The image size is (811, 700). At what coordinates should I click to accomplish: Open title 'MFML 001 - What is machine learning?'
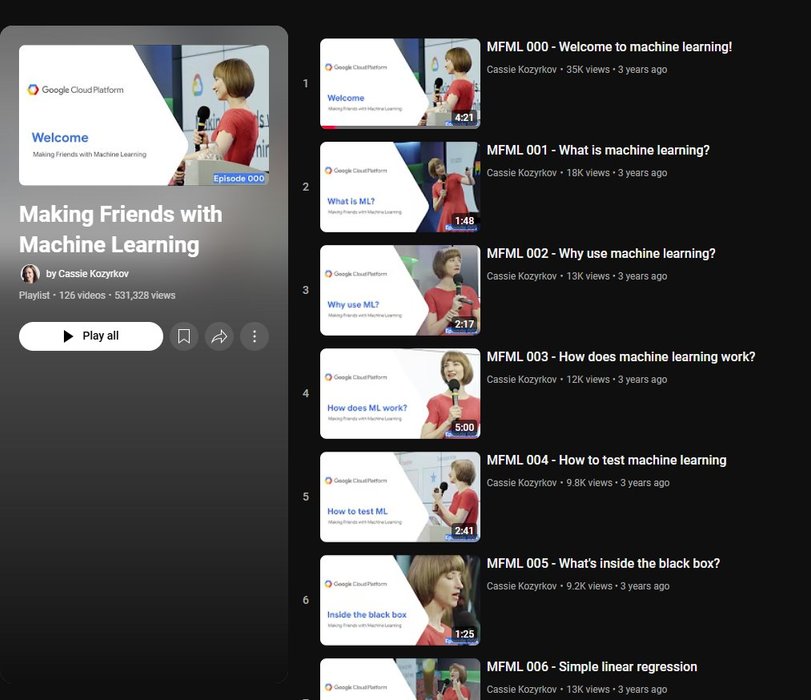[x=598, y=151]
